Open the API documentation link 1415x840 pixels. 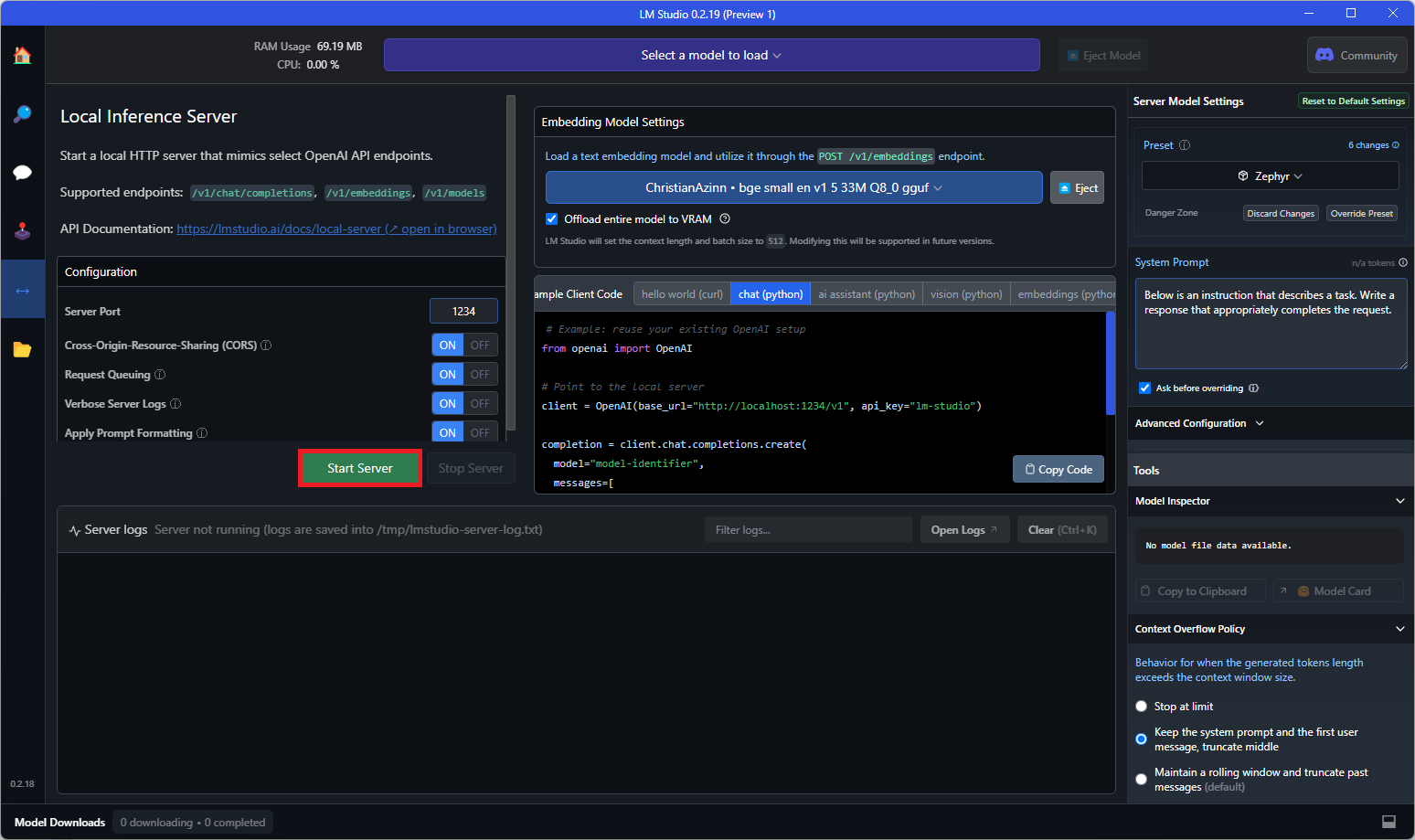point(336,229)
